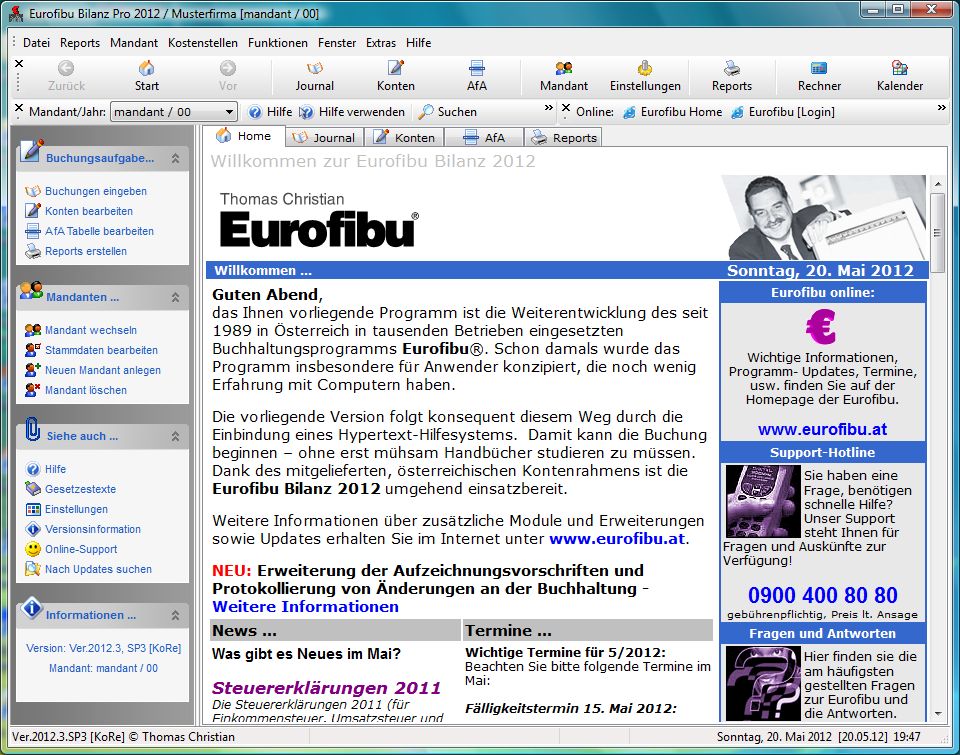
Task: Select the Home tab
Action: pyautogui.click(x=244, y=136)
